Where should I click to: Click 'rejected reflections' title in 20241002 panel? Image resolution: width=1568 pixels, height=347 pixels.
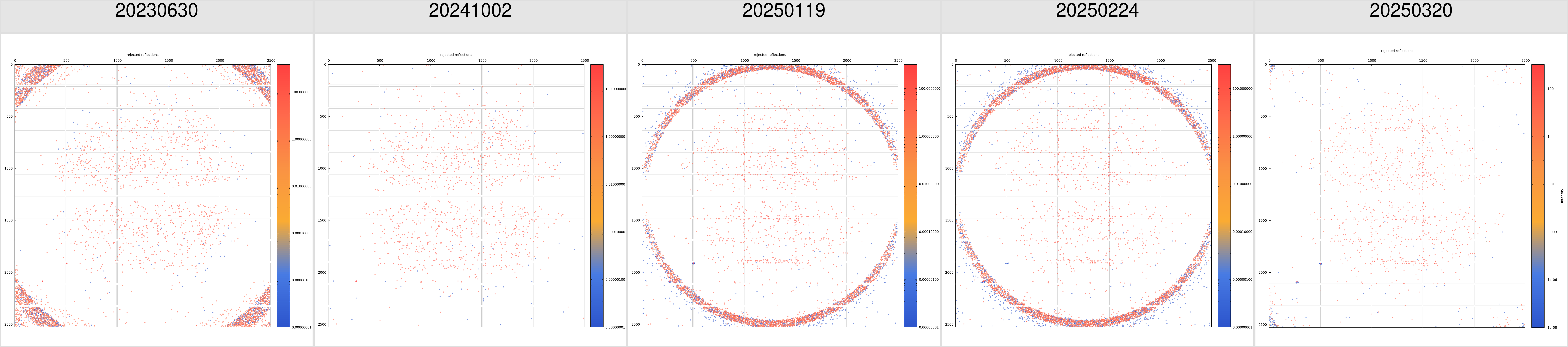pos(456,55)
